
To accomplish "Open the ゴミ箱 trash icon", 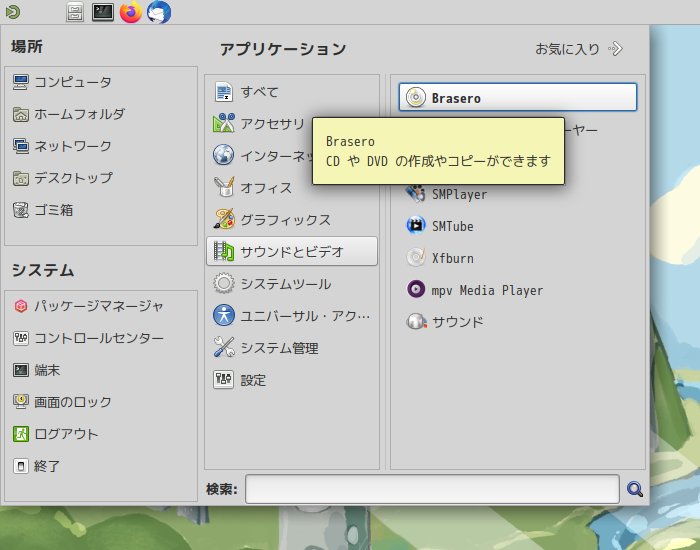I will (x=21, y=210).
